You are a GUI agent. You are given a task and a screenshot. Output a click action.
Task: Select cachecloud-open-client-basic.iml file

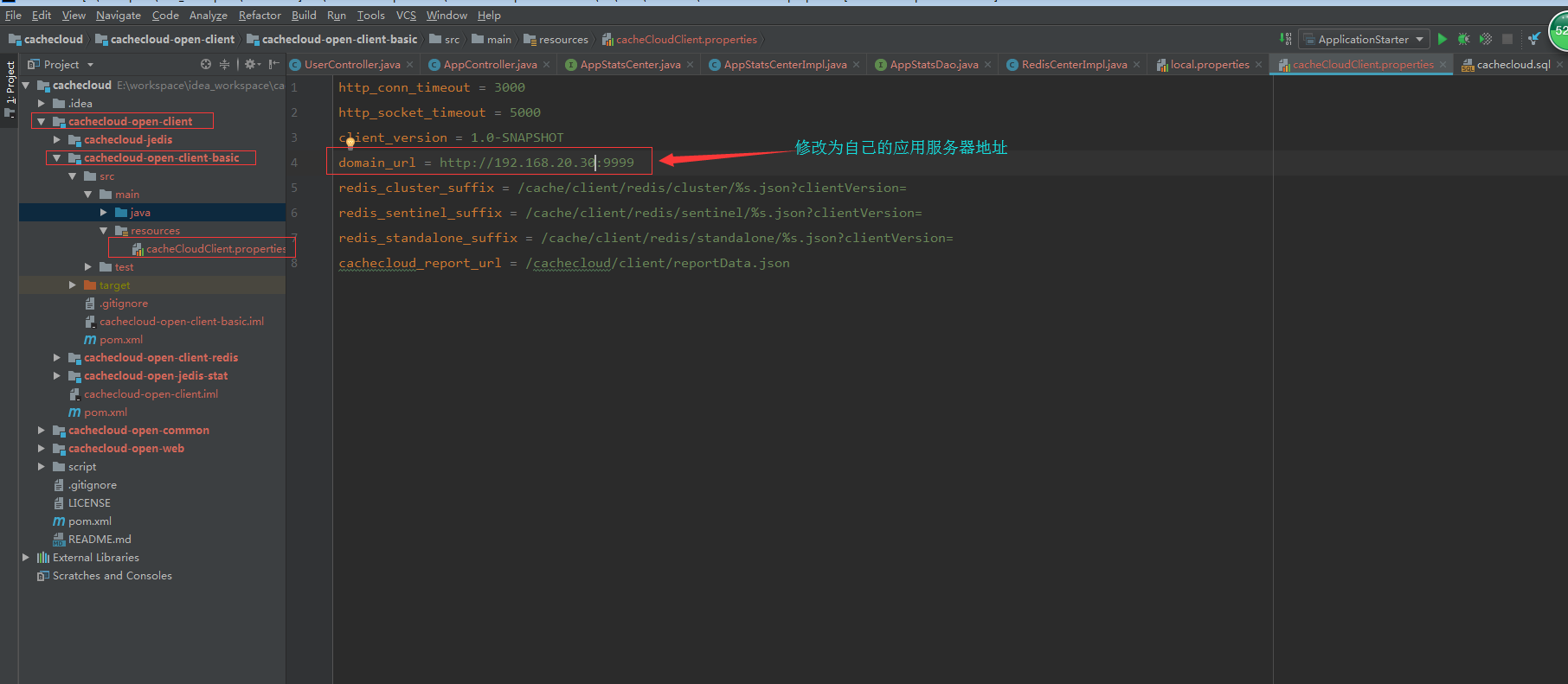tap(182, 321)
